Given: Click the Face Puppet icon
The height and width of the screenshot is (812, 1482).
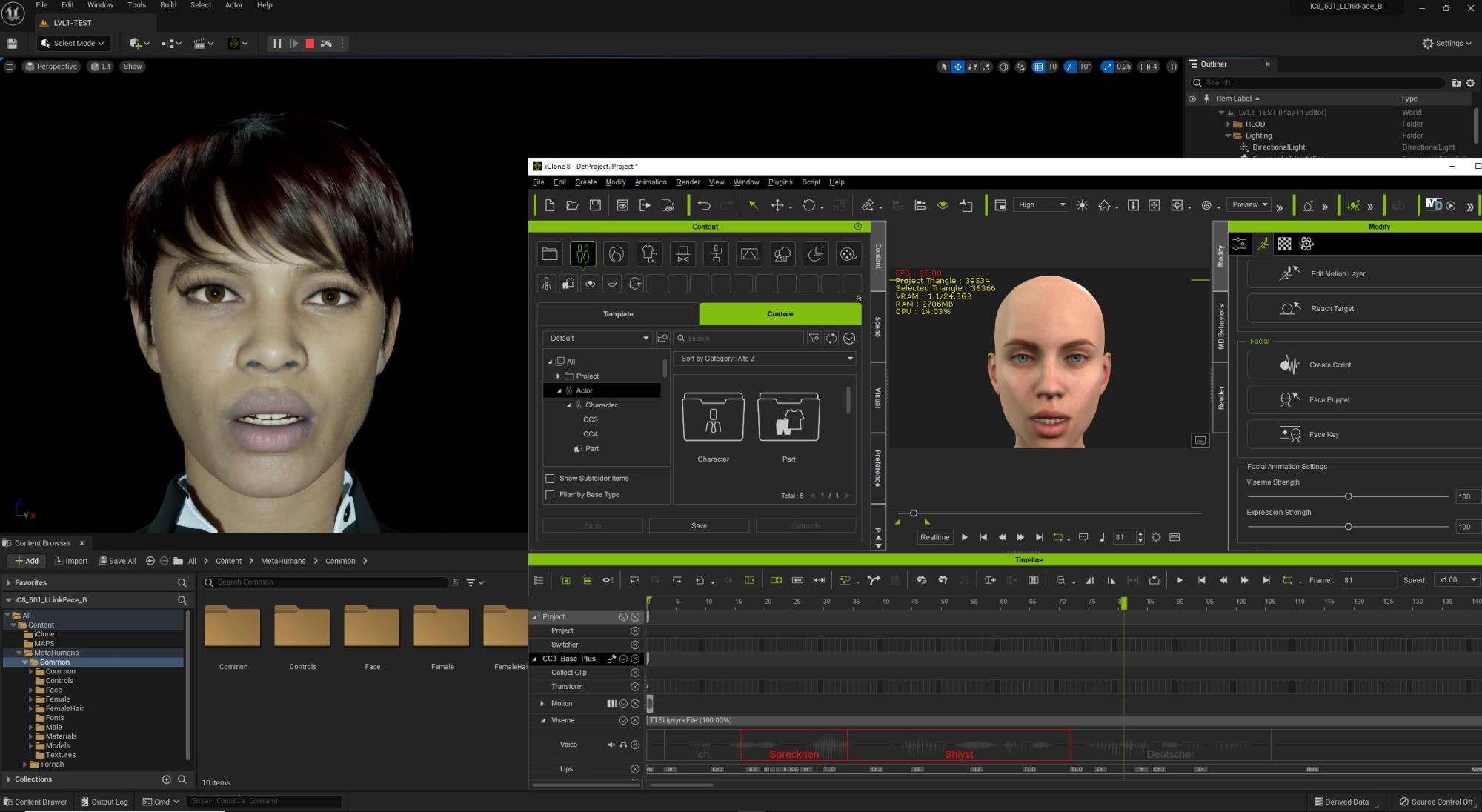Looking at the screenshot, I should pyautogui.click(x=1289, y=399).
